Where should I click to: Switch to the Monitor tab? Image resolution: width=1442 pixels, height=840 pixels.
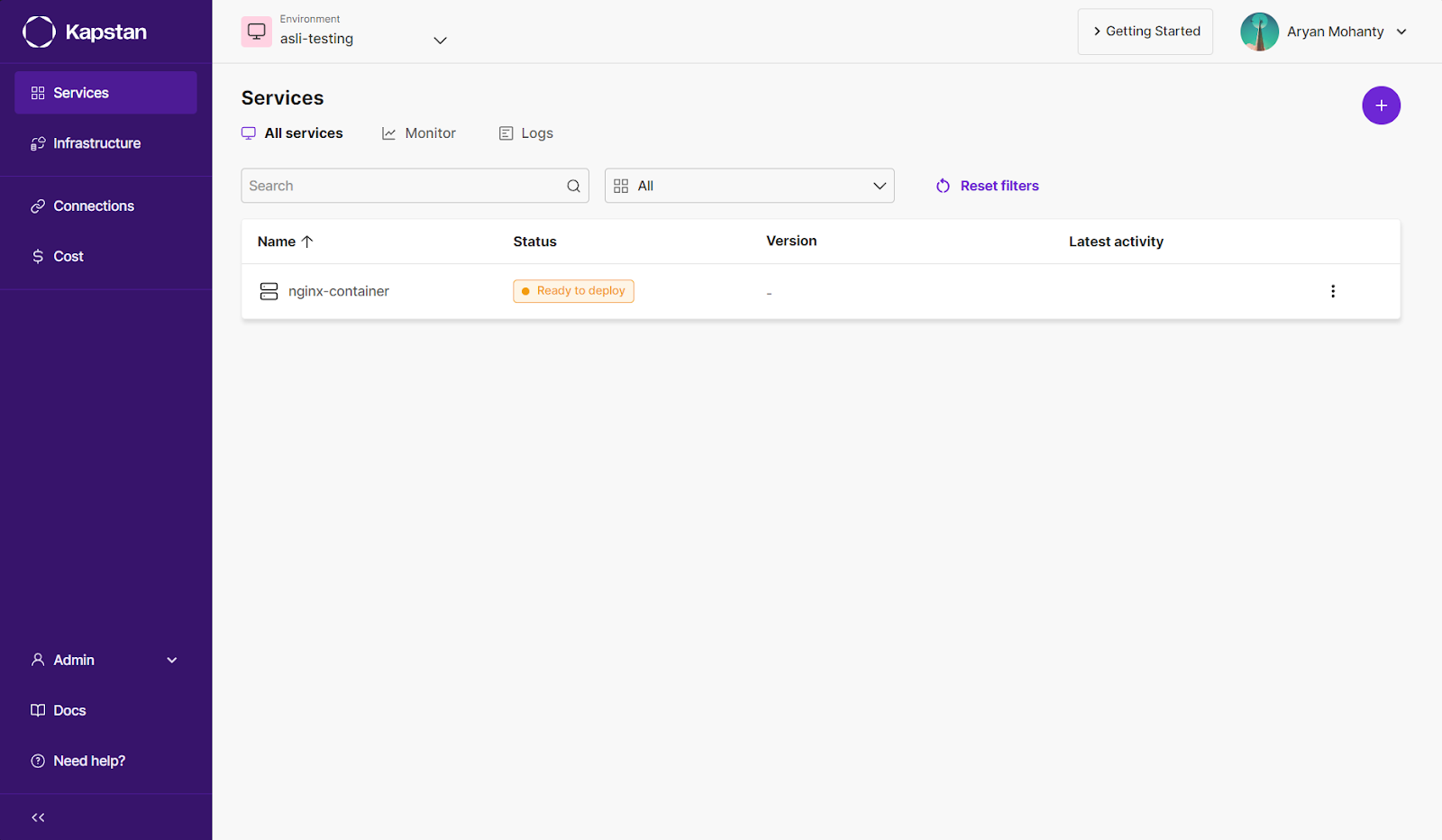pyautogui.click(x=419, y=133)
